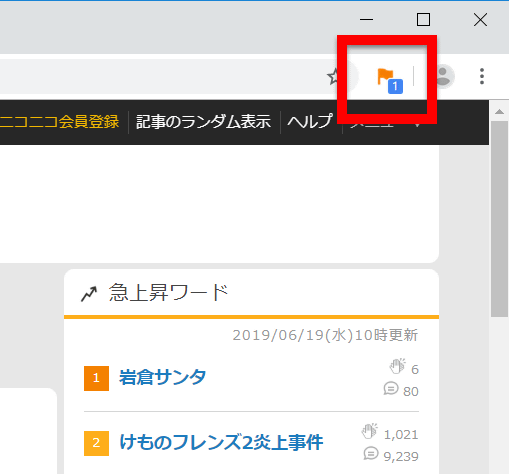The width and height of the screenshot is (509, 474).
Task: Open 記事のランダム表示 in the nav bar
Action: point(203,122)
